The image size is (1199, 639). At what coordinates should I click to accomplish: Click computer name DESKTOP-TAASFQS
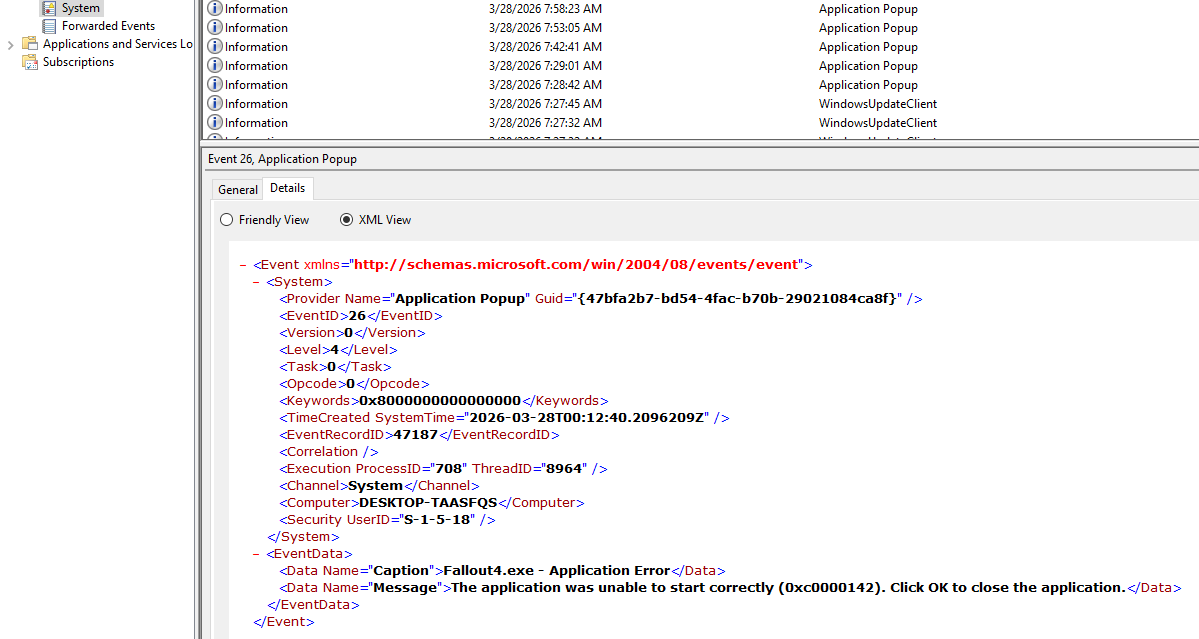(428, 503)
